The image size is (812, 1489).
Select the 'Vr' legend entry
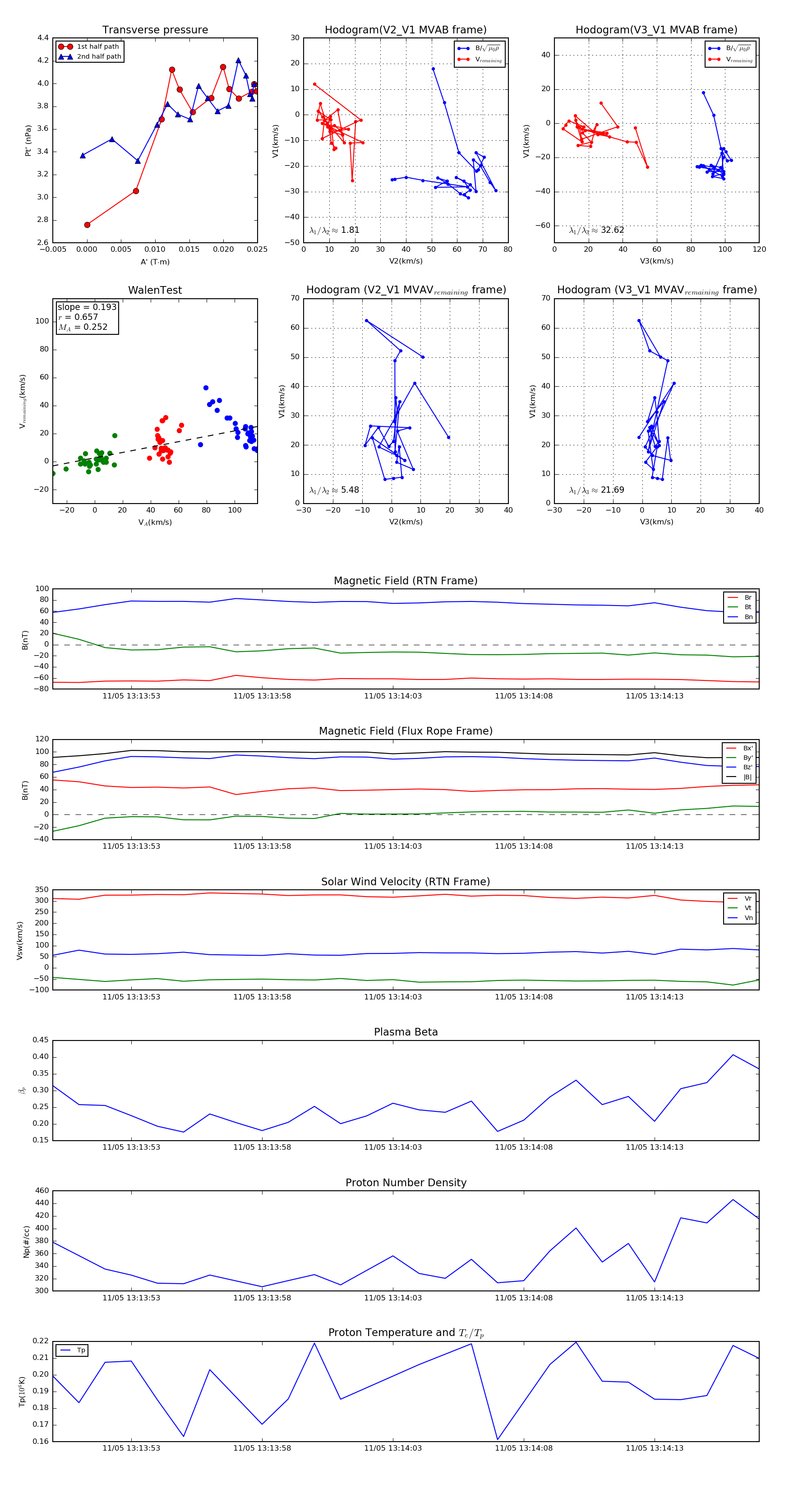point(740,898)
